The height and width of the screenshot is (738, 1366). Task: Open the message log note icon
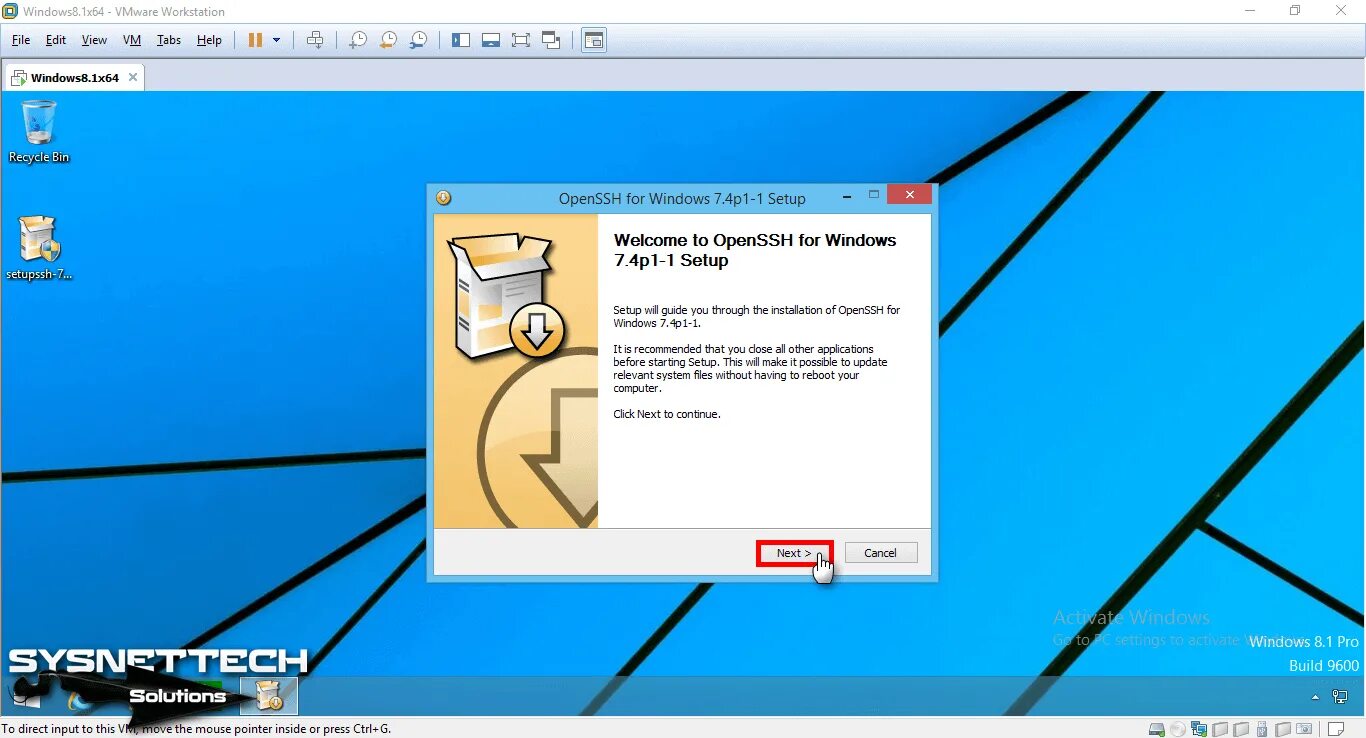1335,729
